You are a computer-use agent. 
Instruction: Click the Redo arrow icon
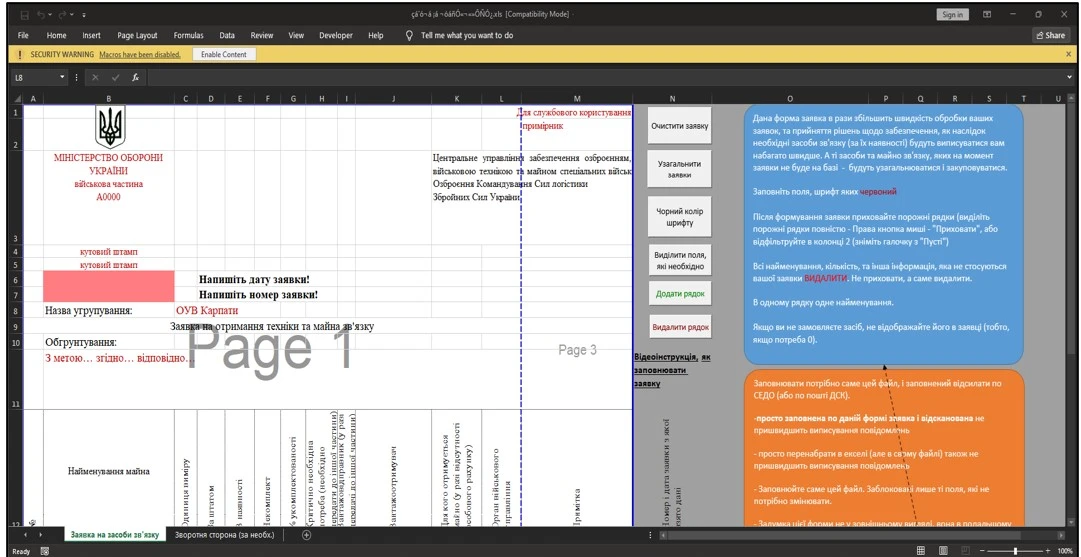coord(61,14)
